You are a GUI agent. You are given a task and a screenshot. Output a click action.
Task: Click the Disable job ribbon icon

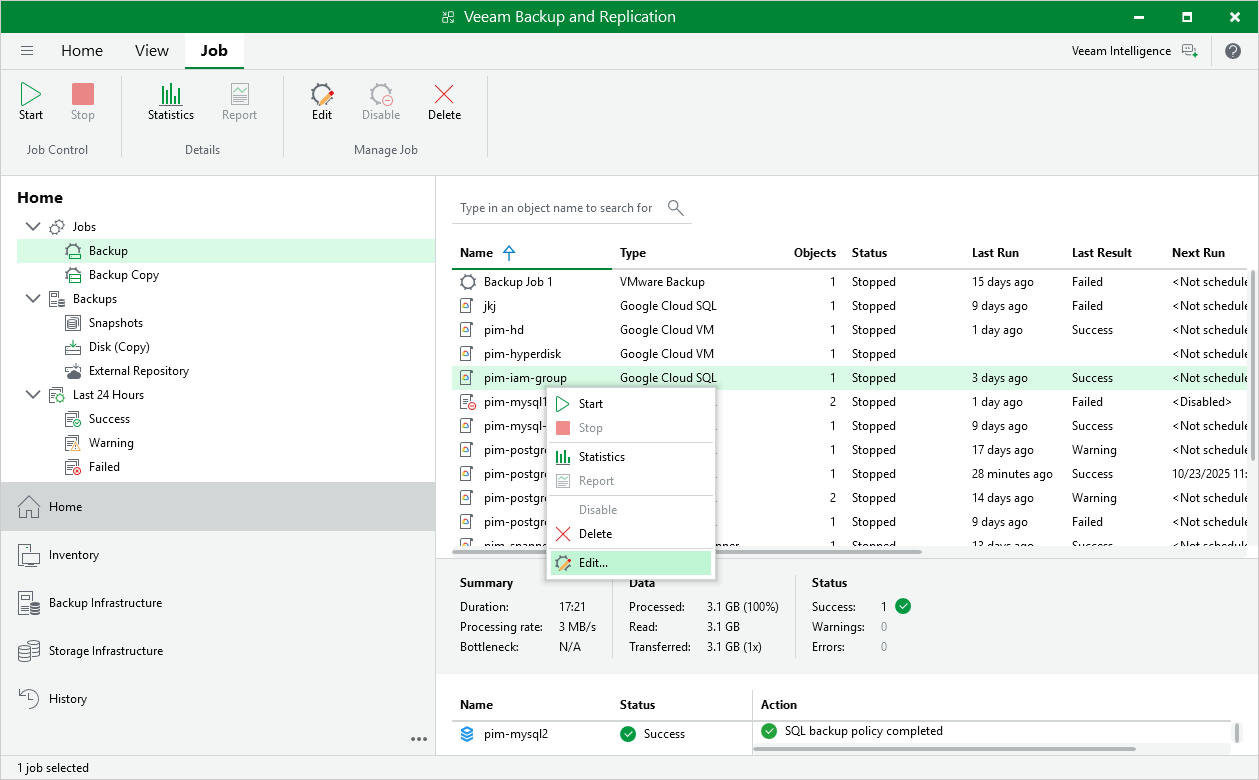[381, 94]
